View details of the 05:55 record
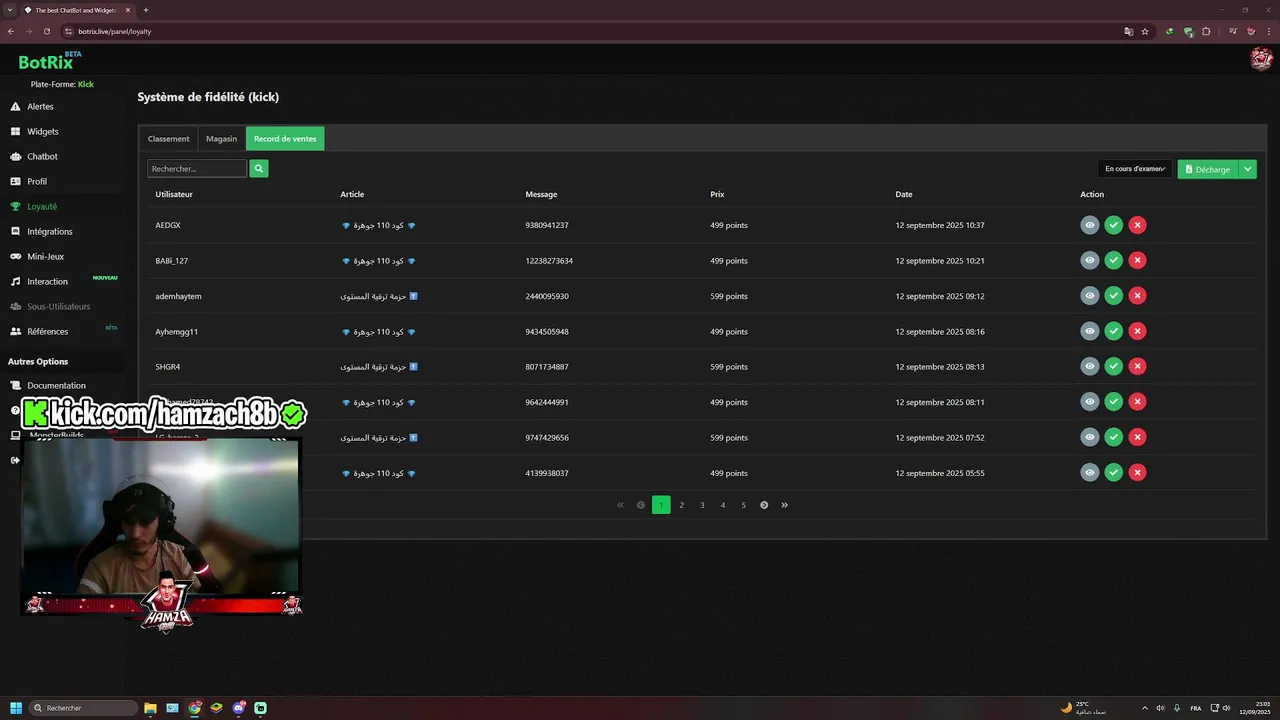Screen dimensions: 1280x720 [x=1089, y=472]
